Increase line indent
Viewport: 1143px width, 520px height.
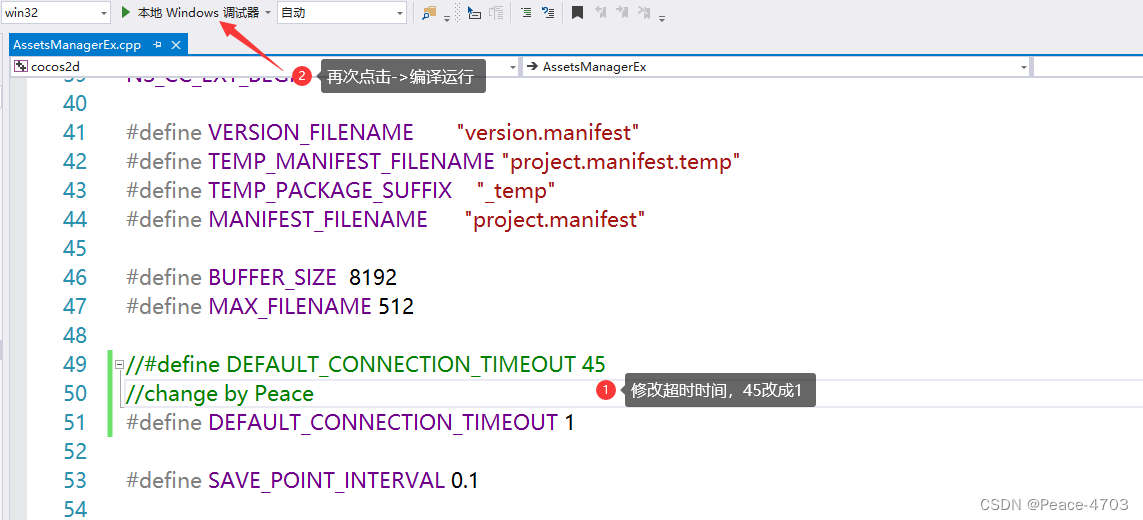[x=526, y=12]
